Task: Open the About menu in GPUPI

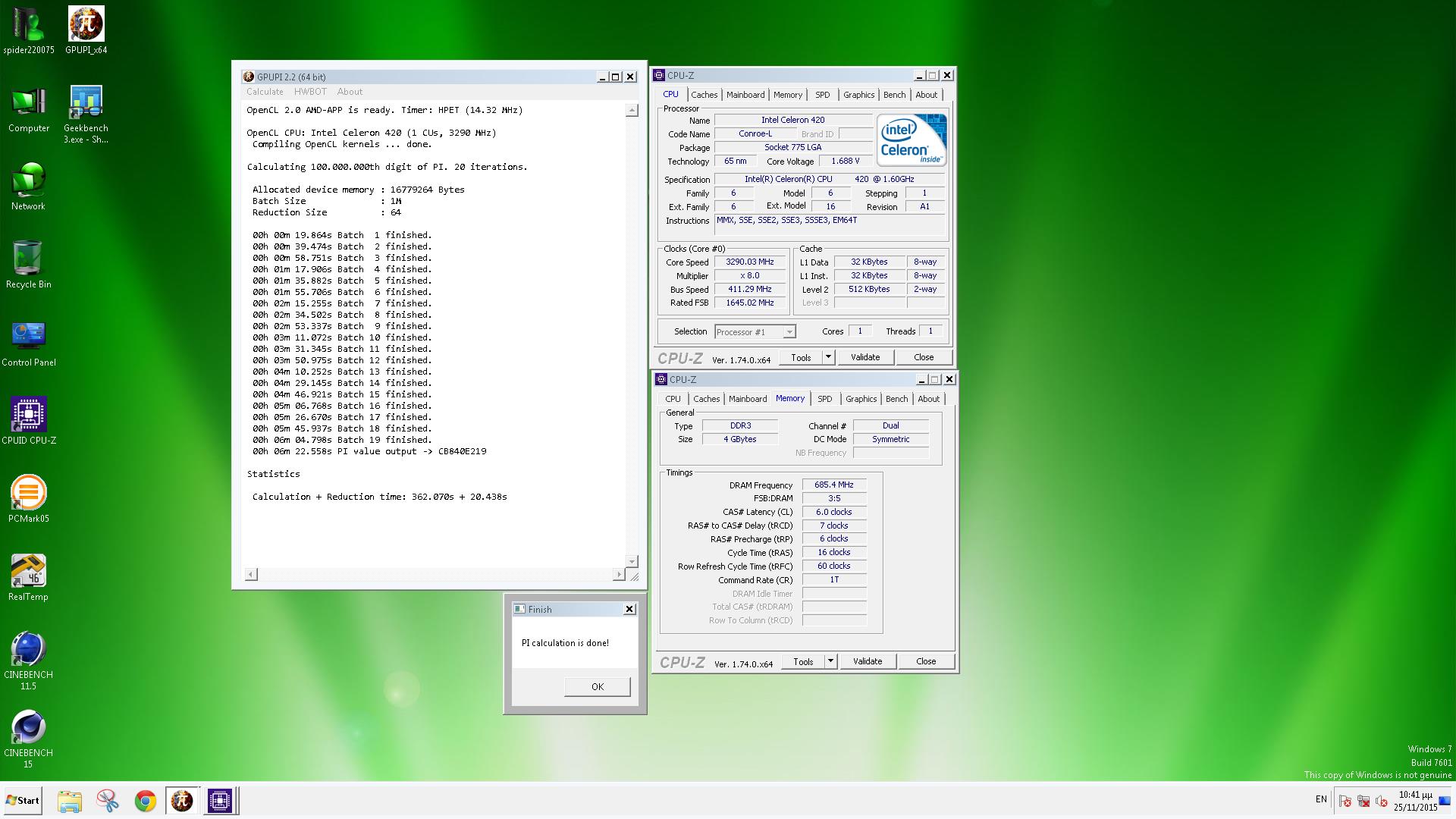Action: [x=350, y=92]
